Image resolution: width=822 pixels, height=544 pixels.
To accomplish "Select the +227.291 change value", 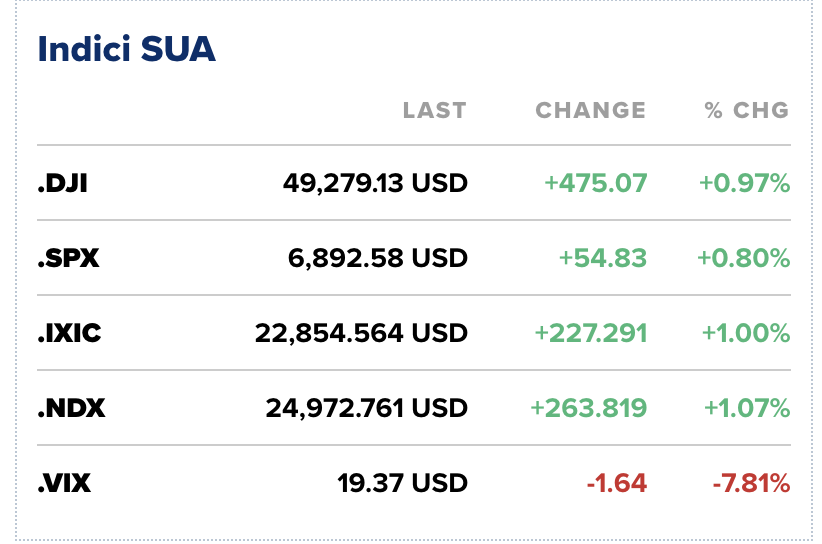I will (x=591, y=333).
